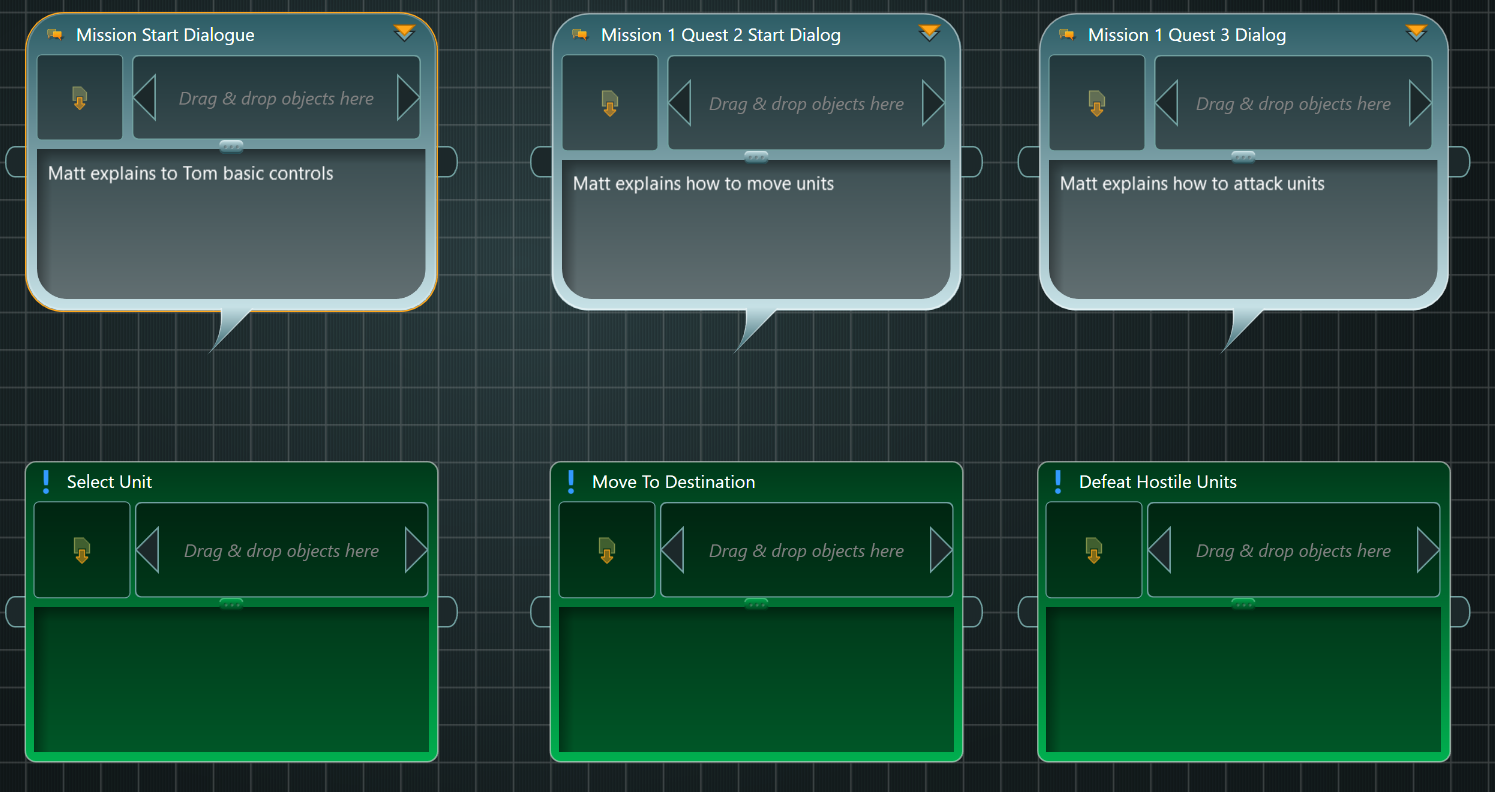Click the output connector of Defeat Hostile Units

pos(1459,611)
